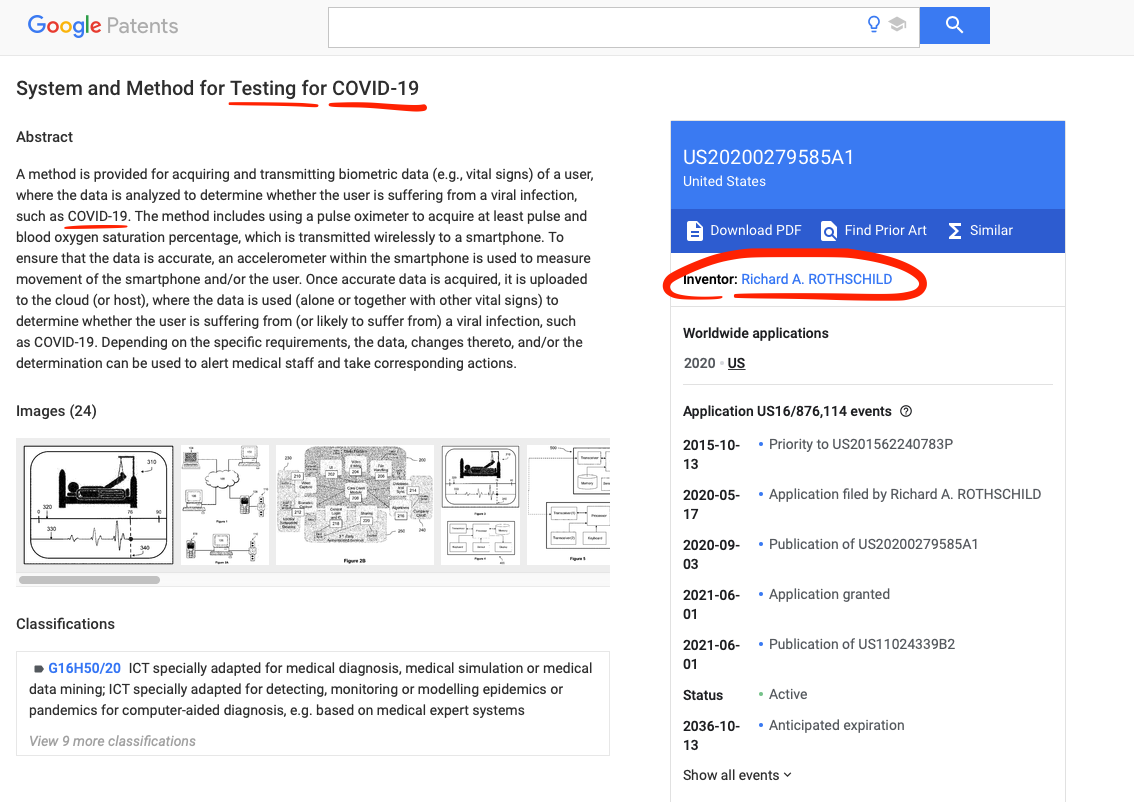Click the patent title heading
Screen dimensions: 1134x802
[x=217, y=88]
